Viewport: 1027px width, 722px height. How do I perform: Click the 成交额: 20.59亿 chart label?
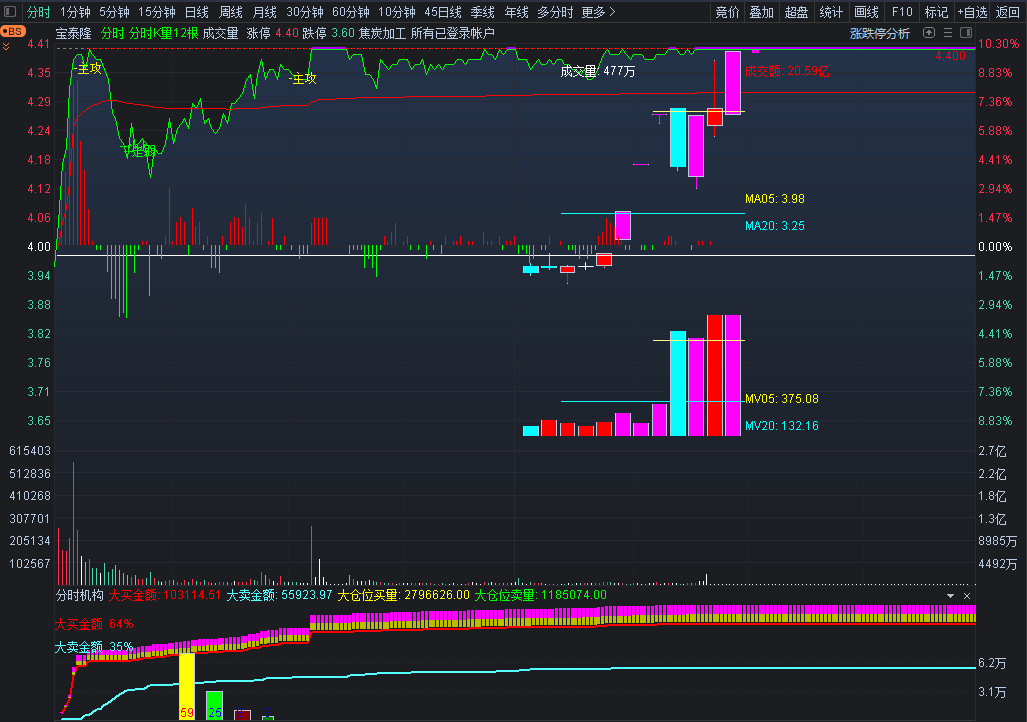coord(787,71)
